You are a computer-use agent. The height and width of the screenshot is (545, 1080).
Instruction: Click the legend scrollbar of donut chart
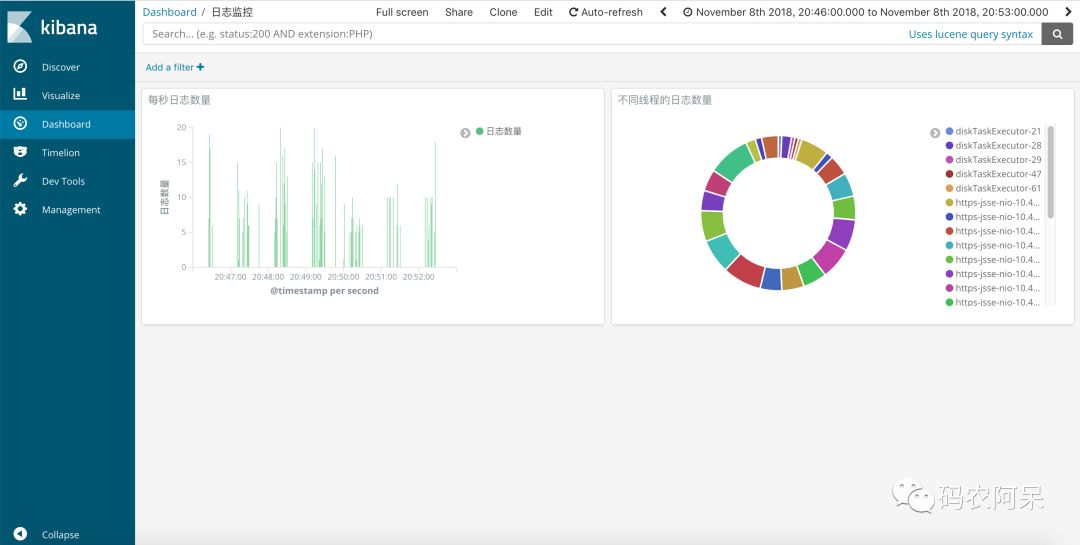(x=1050, y=172)
